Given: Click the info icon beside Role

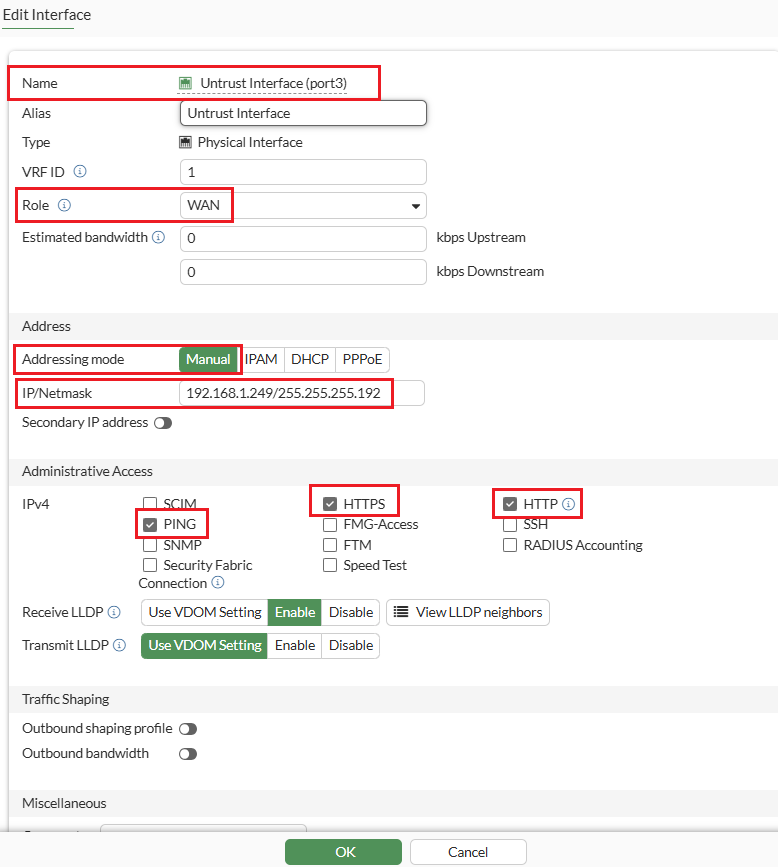Looking at the screenshot, I should [64, 205].
